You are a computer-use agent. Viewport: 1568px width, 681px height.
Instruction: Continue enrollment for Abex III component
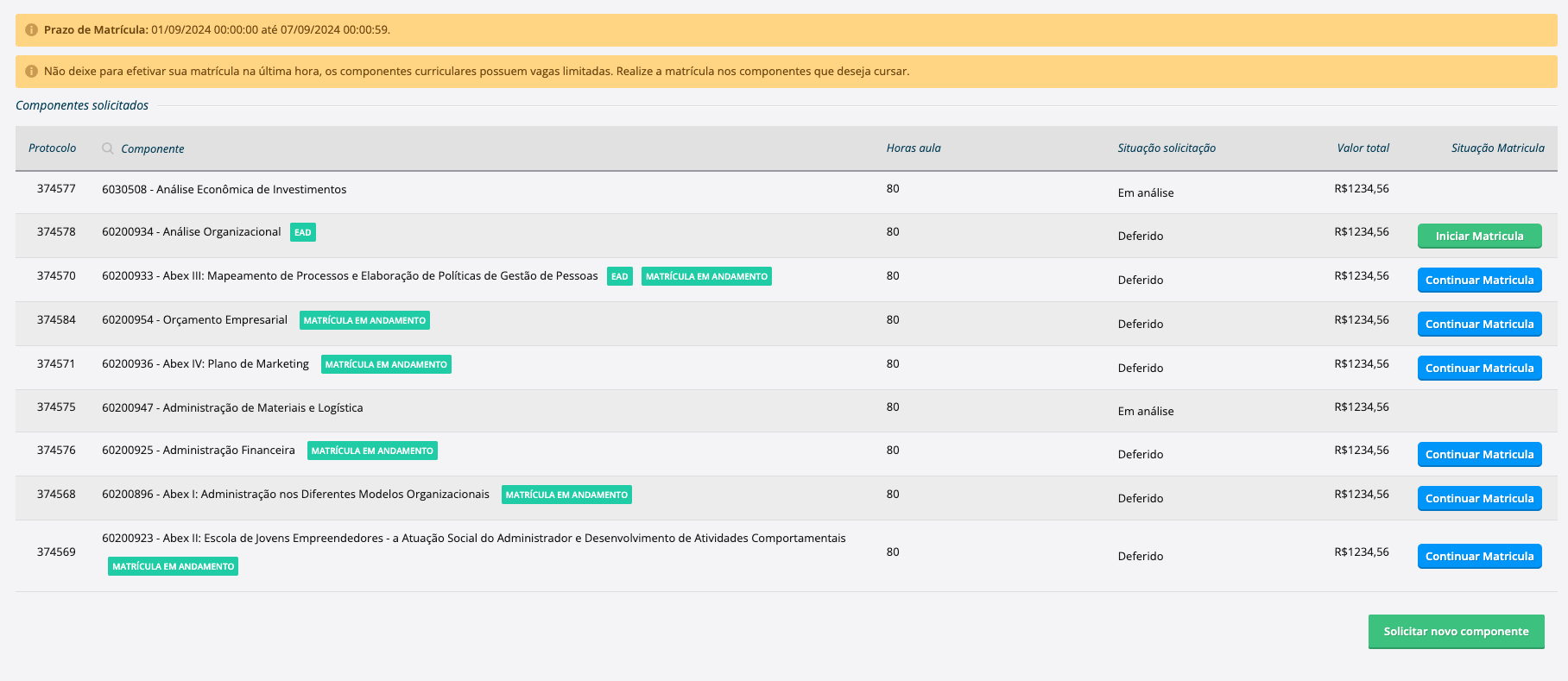tap(1478, 281)
